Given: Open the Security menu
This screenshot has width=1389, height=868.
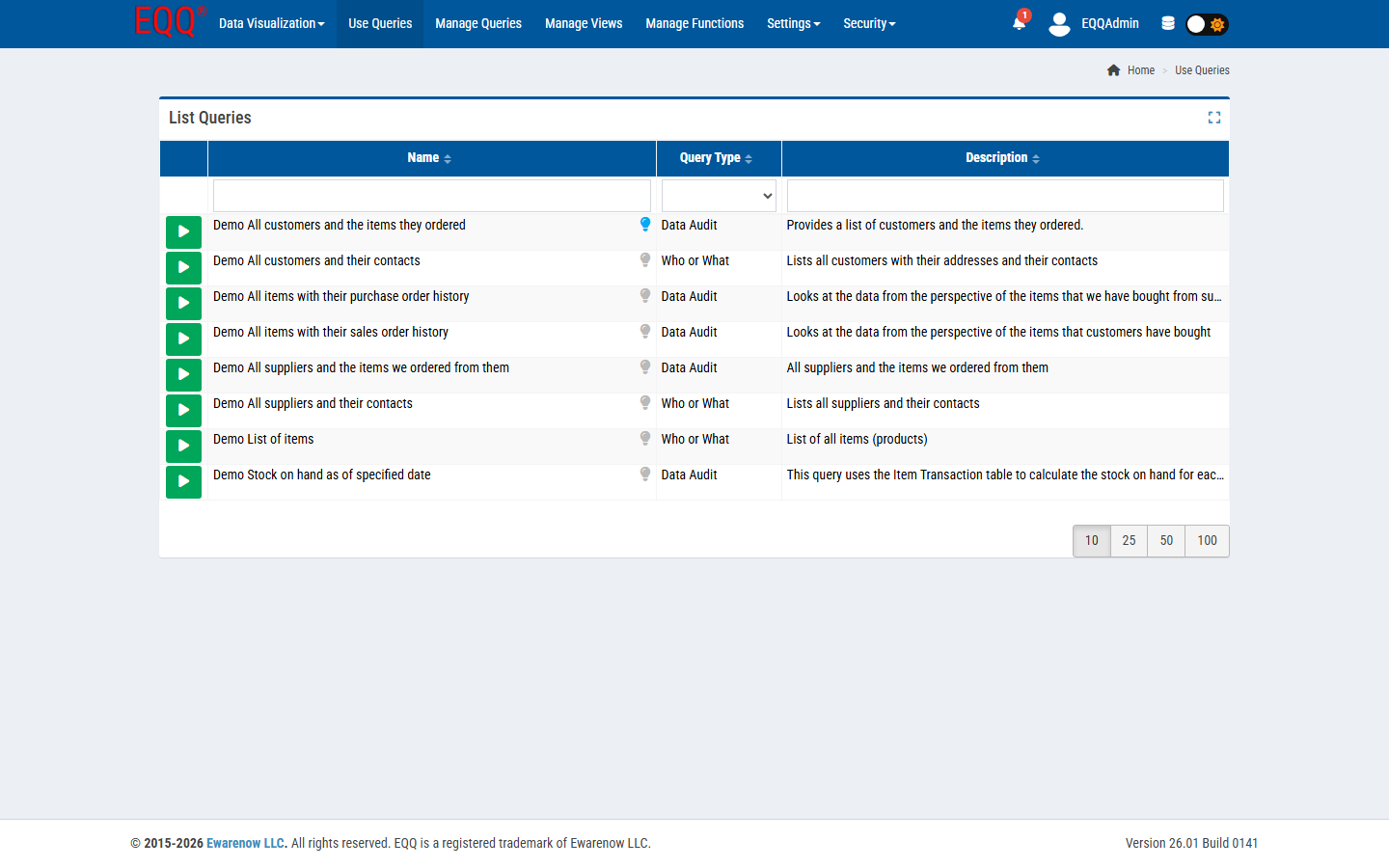Looking at the screenshot, I should click(868, 23).
